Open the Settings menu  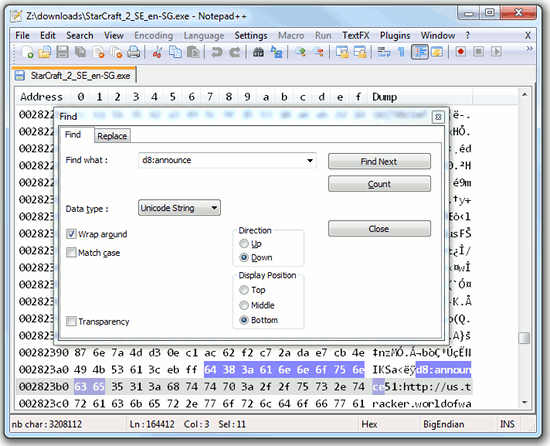pos(251,35)
